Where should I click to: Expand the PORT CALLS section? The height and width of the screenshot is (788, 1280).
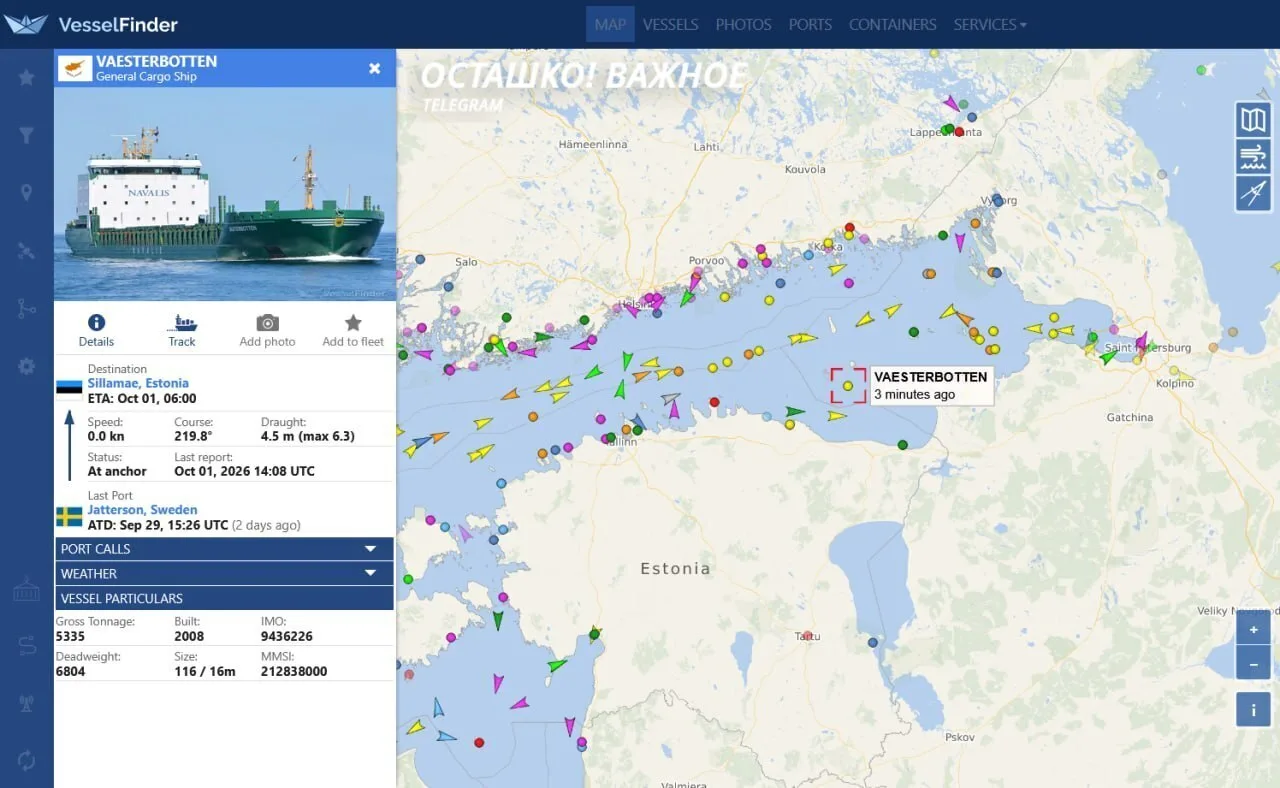pyautogui.click(x=225, y=549)
